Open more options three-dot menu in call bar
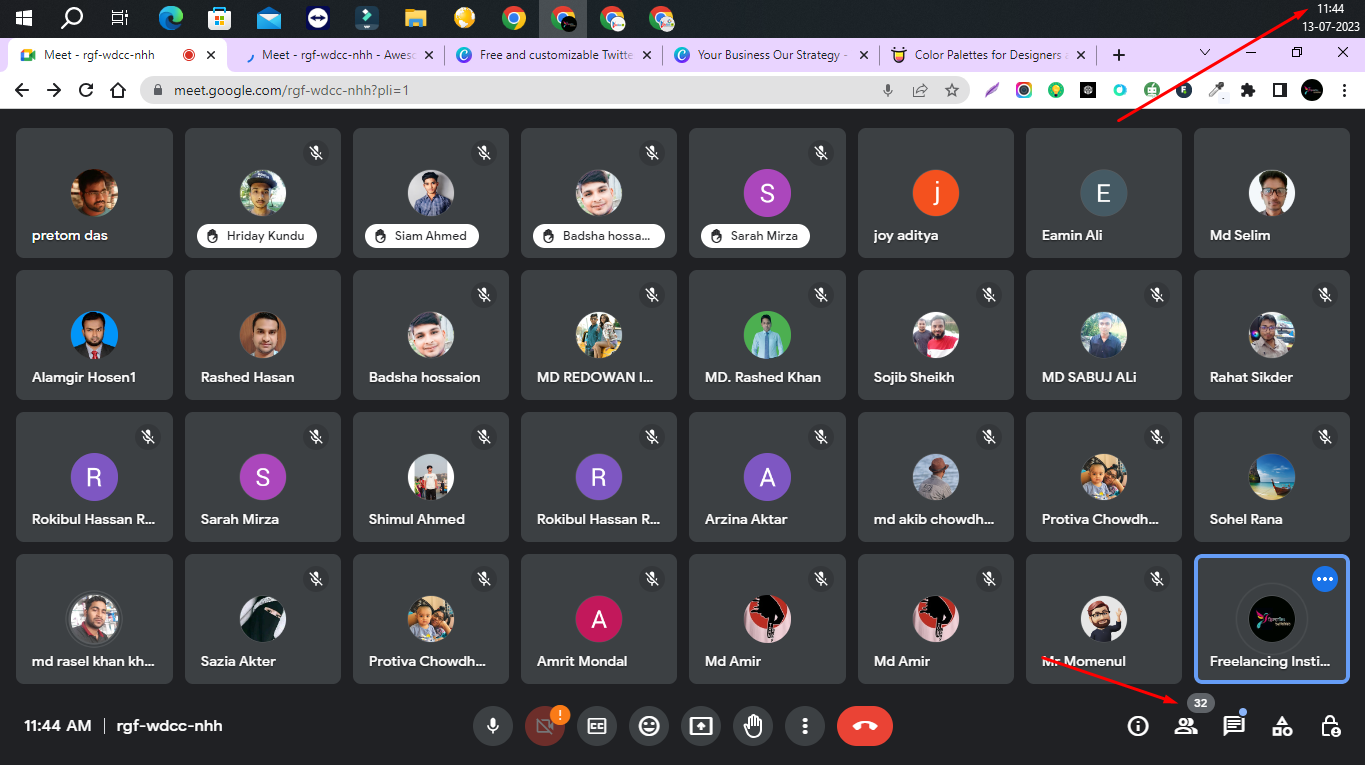 [804, 726]
